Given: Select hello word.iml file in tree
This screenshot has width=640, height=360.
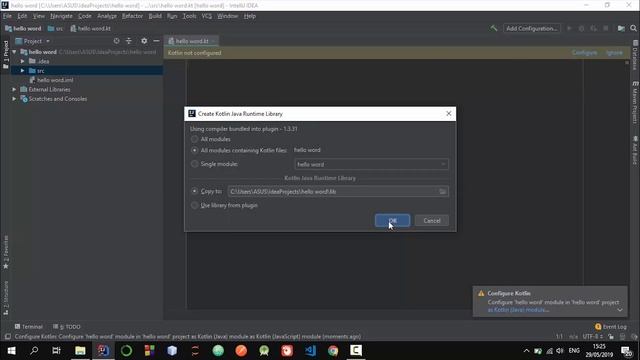Looking at the screenshot, I should pos(55,80).
